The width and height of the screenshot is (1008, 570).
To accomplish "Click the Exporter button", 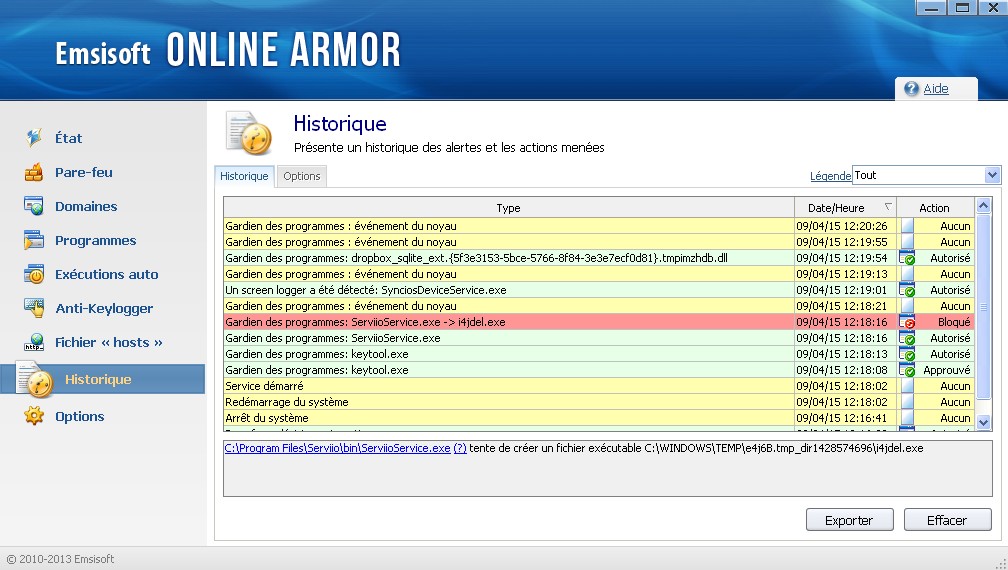I will click(849, 520).
